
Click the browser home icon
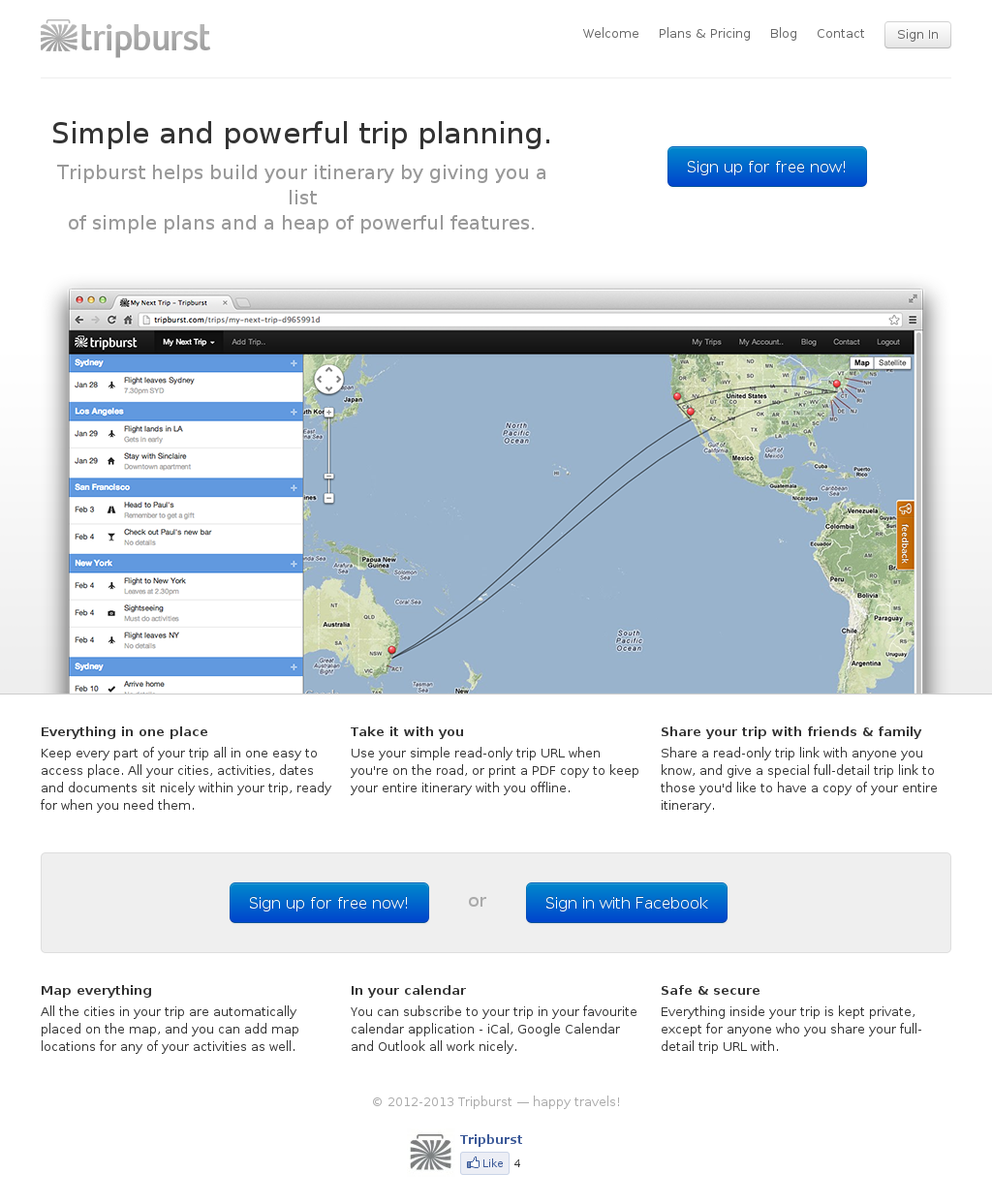128,320
